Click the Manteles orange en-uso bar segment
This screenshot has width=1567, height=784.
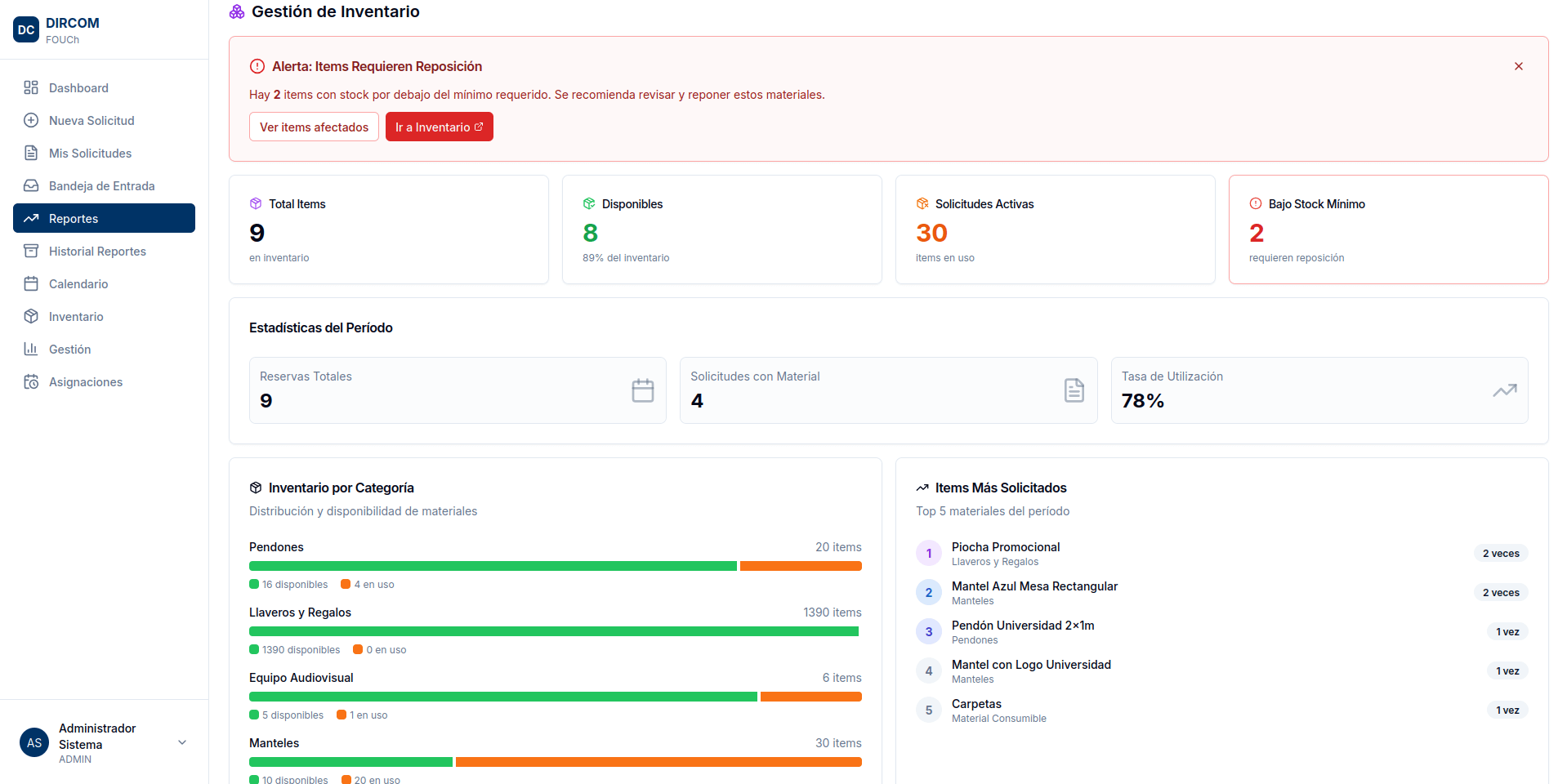point(658,762)
